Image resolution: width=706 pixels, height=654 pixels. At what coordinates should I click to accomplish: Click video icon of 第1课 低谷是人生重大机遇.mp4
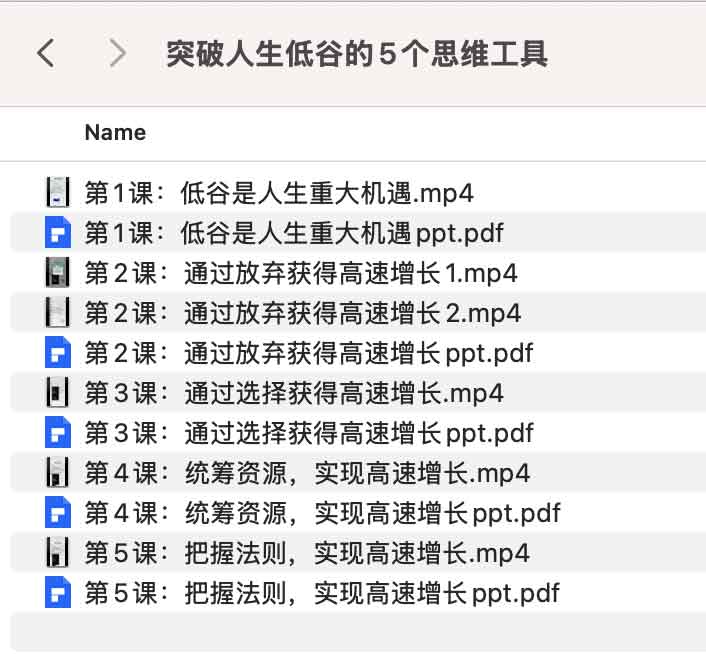tap(58, 192)
